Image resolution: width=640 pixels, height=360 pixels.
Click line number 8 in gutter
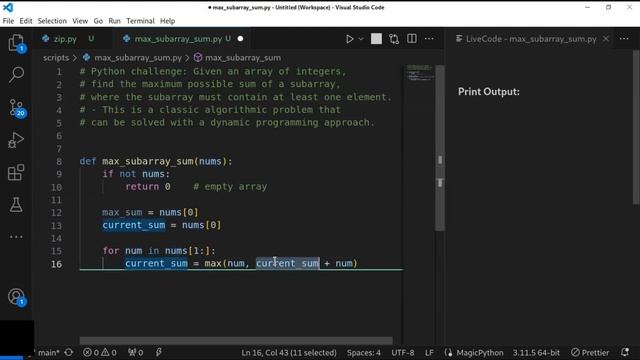(x=59, y=162)
